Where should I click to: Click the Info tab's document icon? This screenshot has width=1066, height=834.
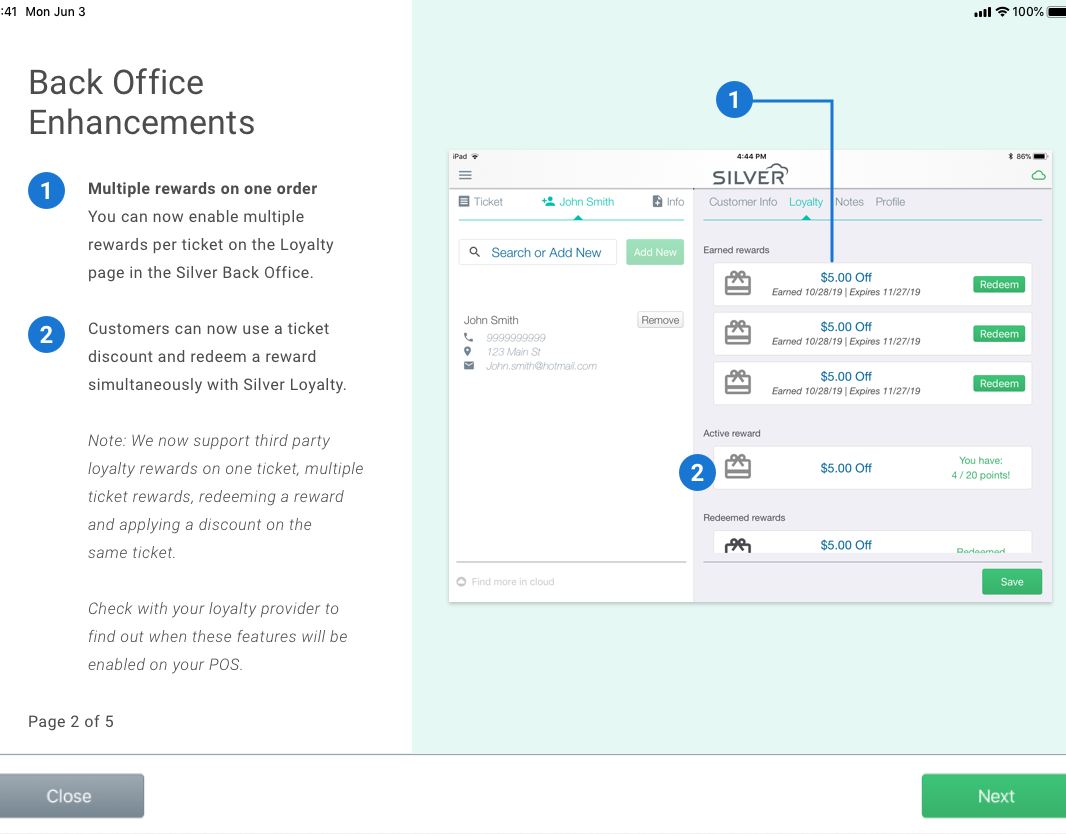coord(657,201)
